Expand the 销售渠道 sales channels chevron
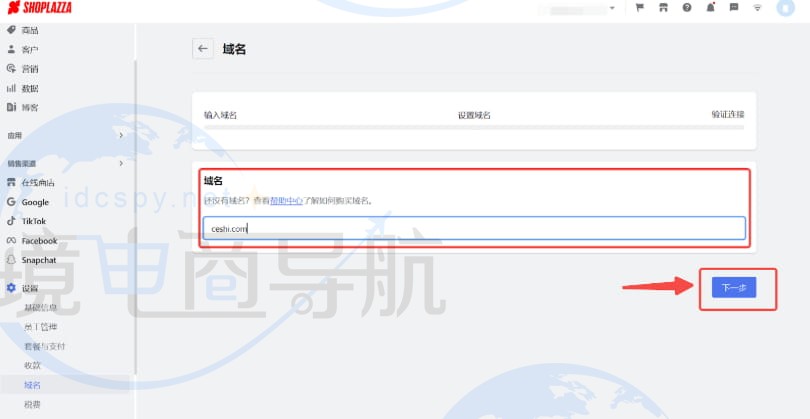Screen dimensions: 810x419 (121, 163)
